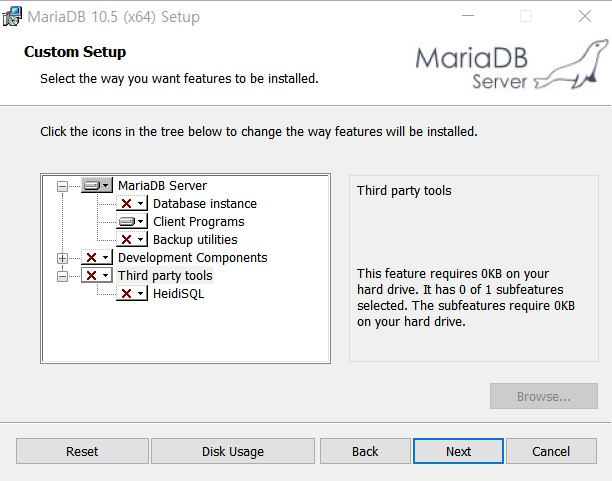Open Backup utilities feature dropdown
612x481 pixels.
[132, 239]
